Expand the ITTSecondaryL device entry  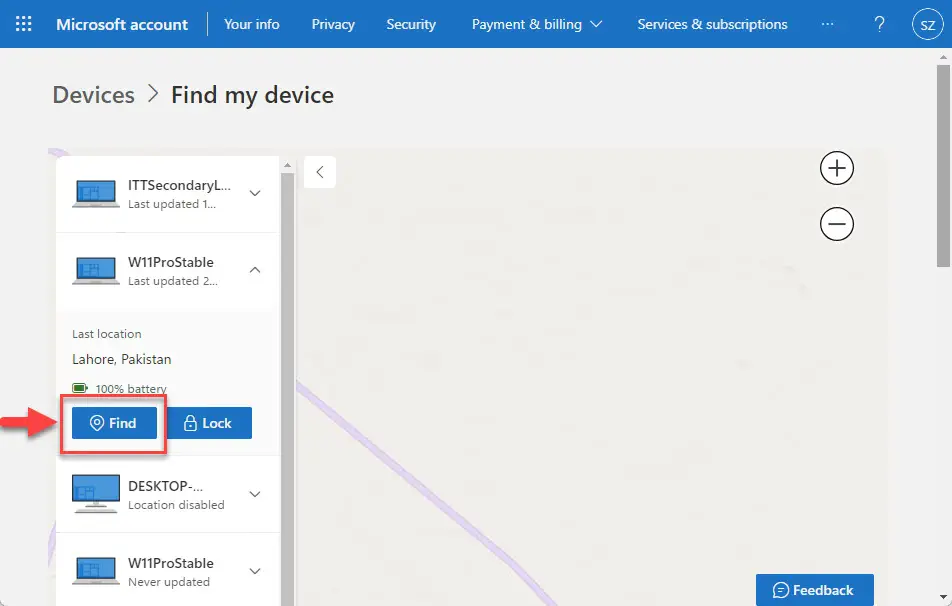tap(255, 193)
